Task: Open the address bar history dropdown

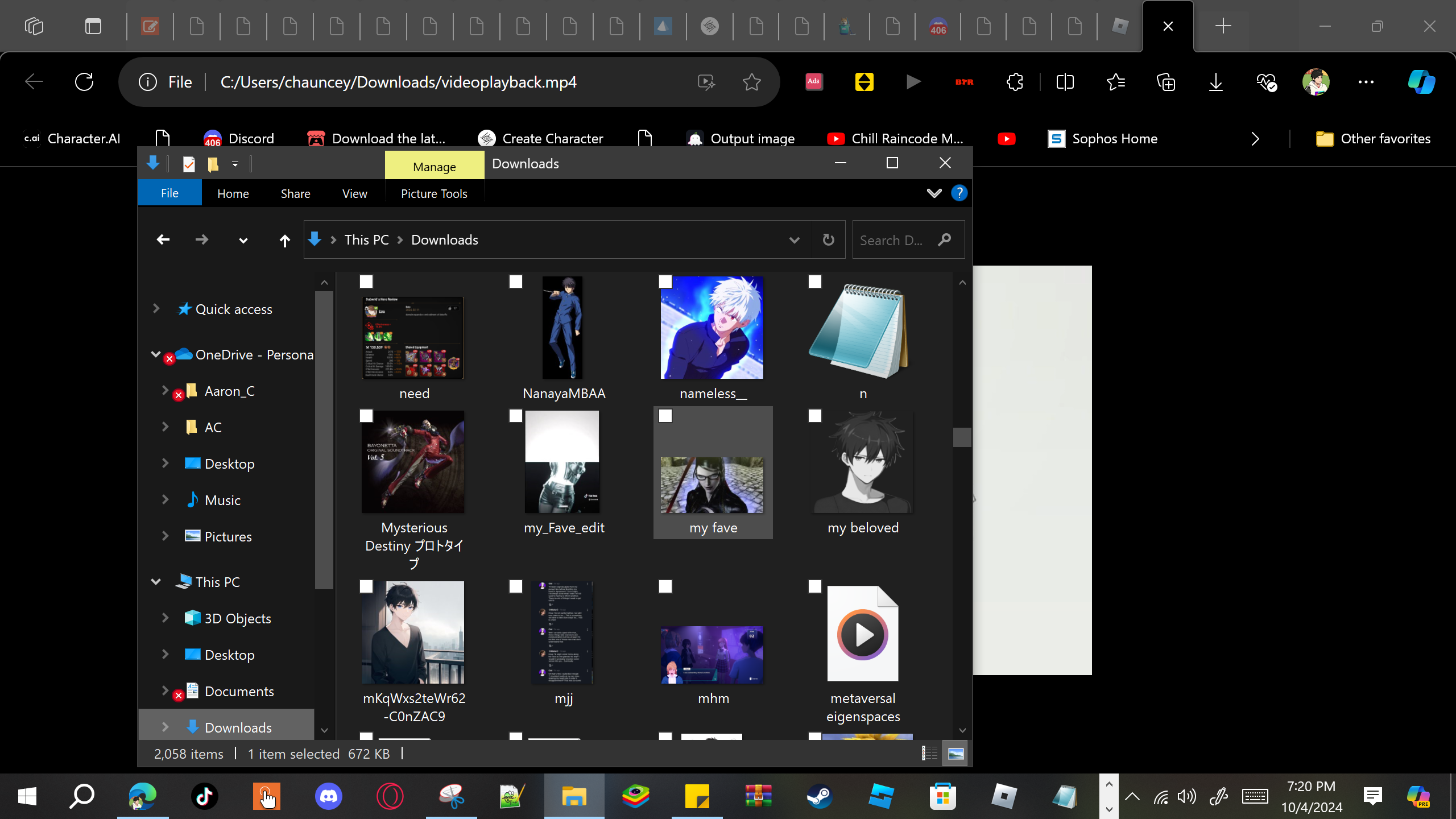Action: pos(795,240)
